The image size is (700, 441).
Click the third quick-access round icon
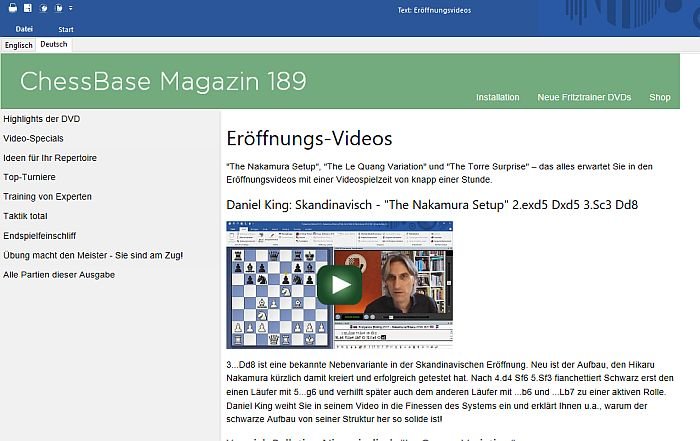click(x=43, y=8)
